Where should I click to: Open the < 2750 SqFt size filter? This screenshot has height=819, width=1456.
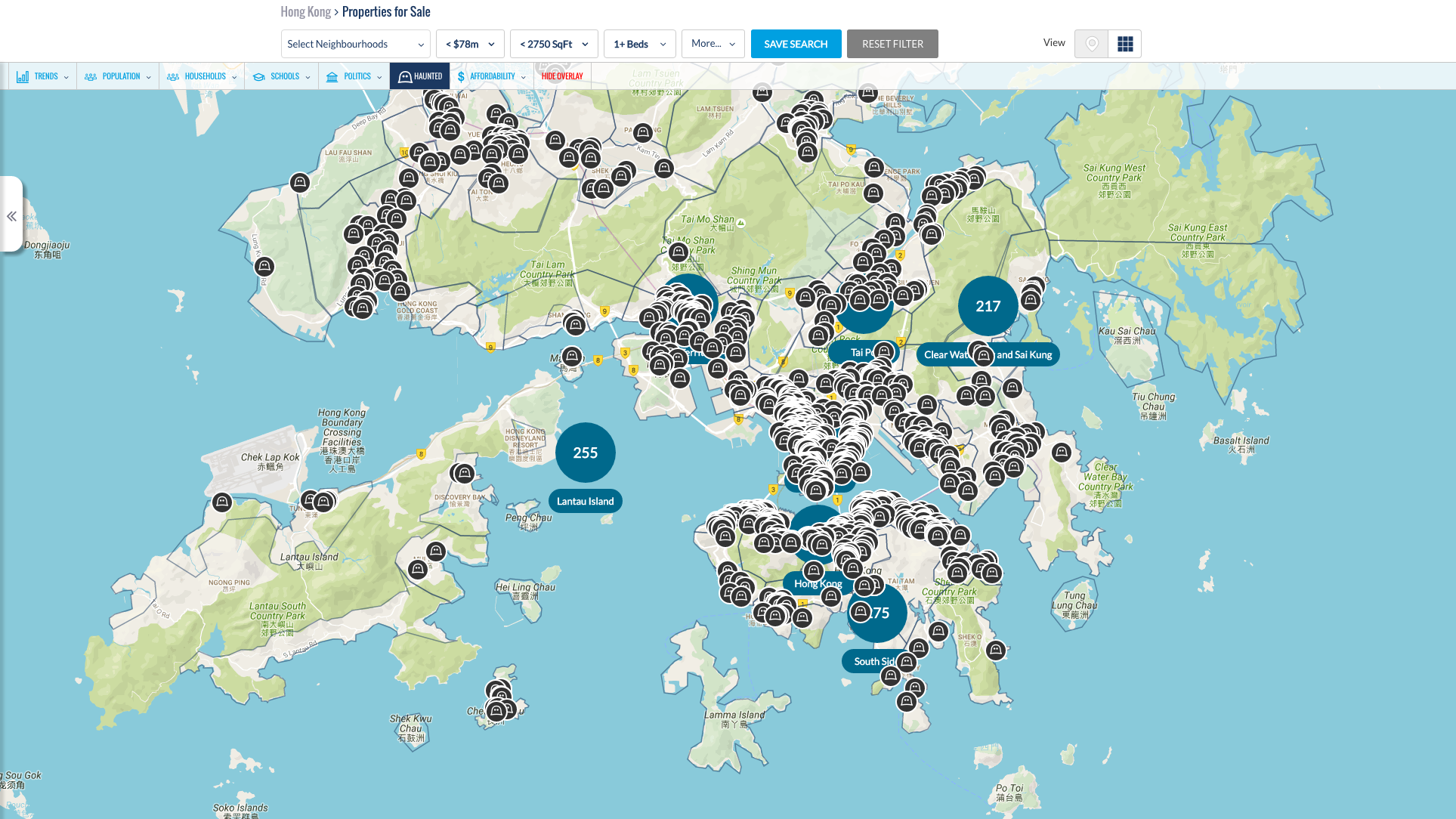pos(554,44)
